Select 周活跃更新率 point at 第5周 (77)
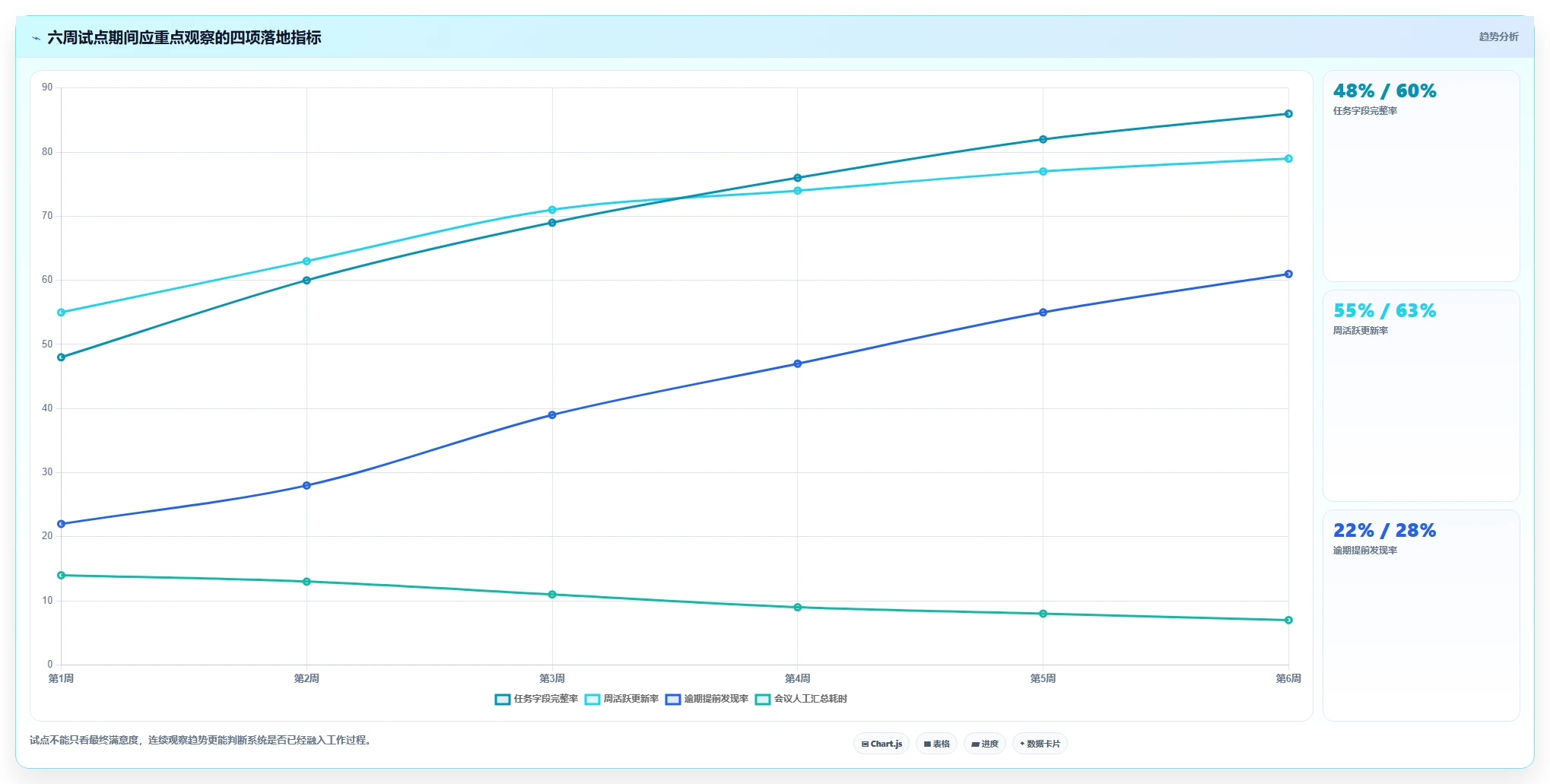The width and height of the screenshot is (1550, 784). 1043,172
